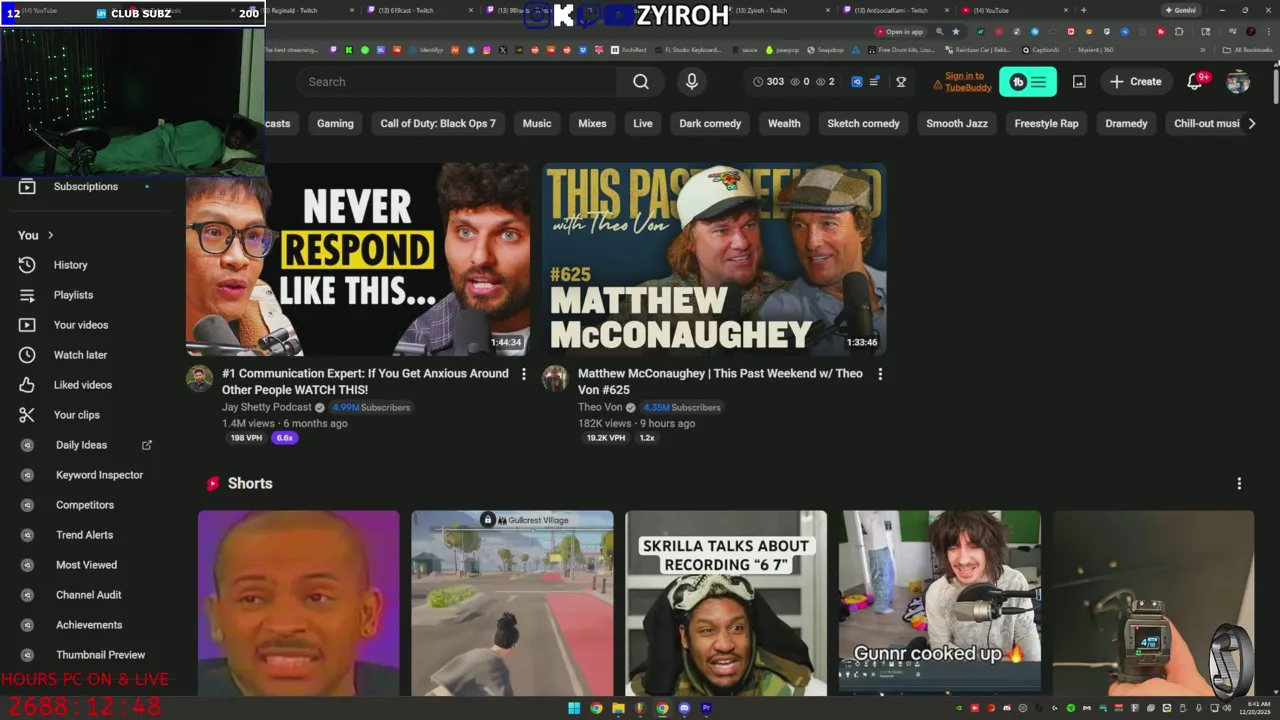Open Competitors in sidebar
The width and height of the screenshot is (1280, 720).
[x=86, y=505]
